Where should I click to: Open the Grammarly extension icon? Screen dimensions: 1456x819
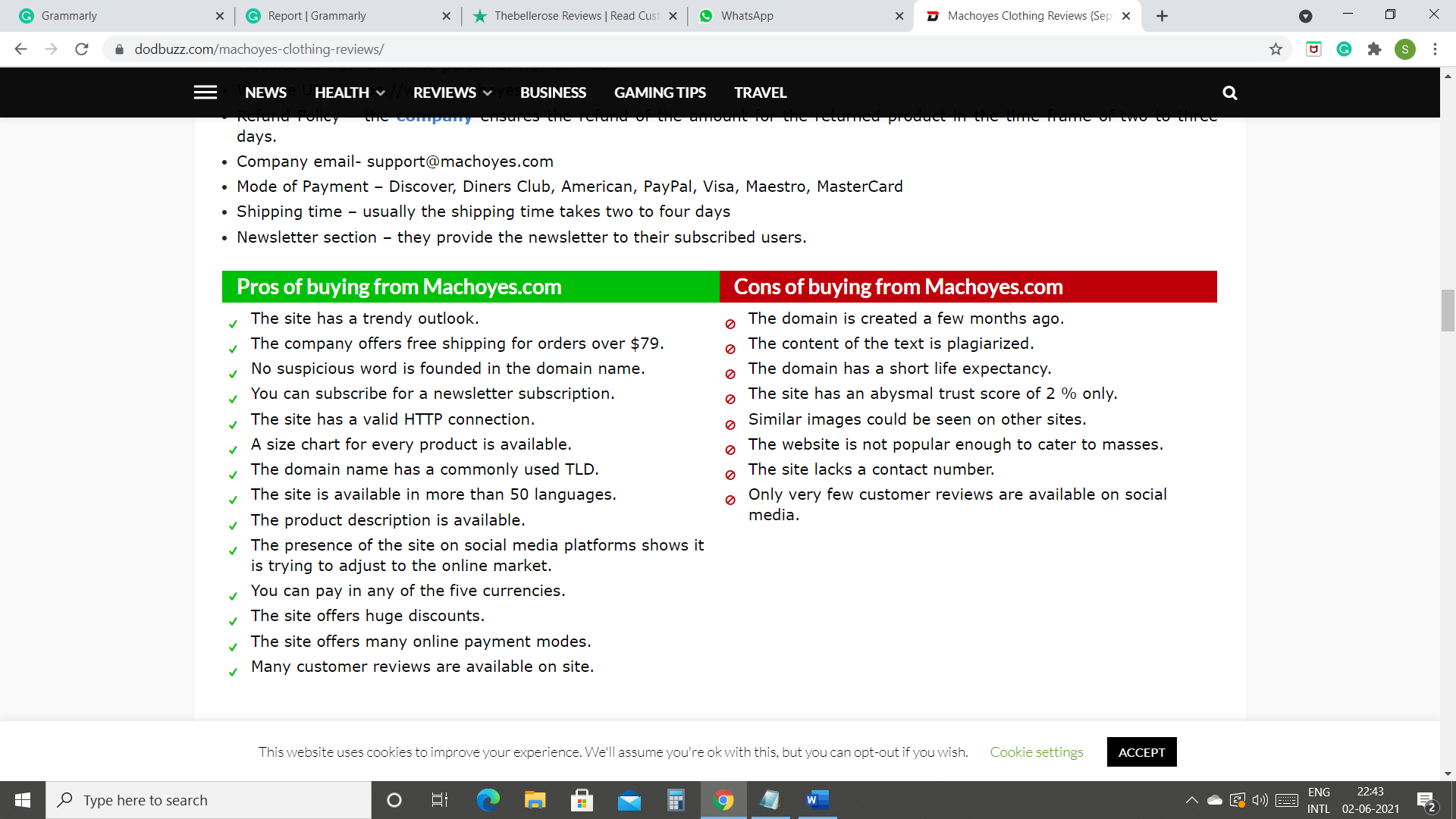pyautogui.click(x=1344, y=49)
